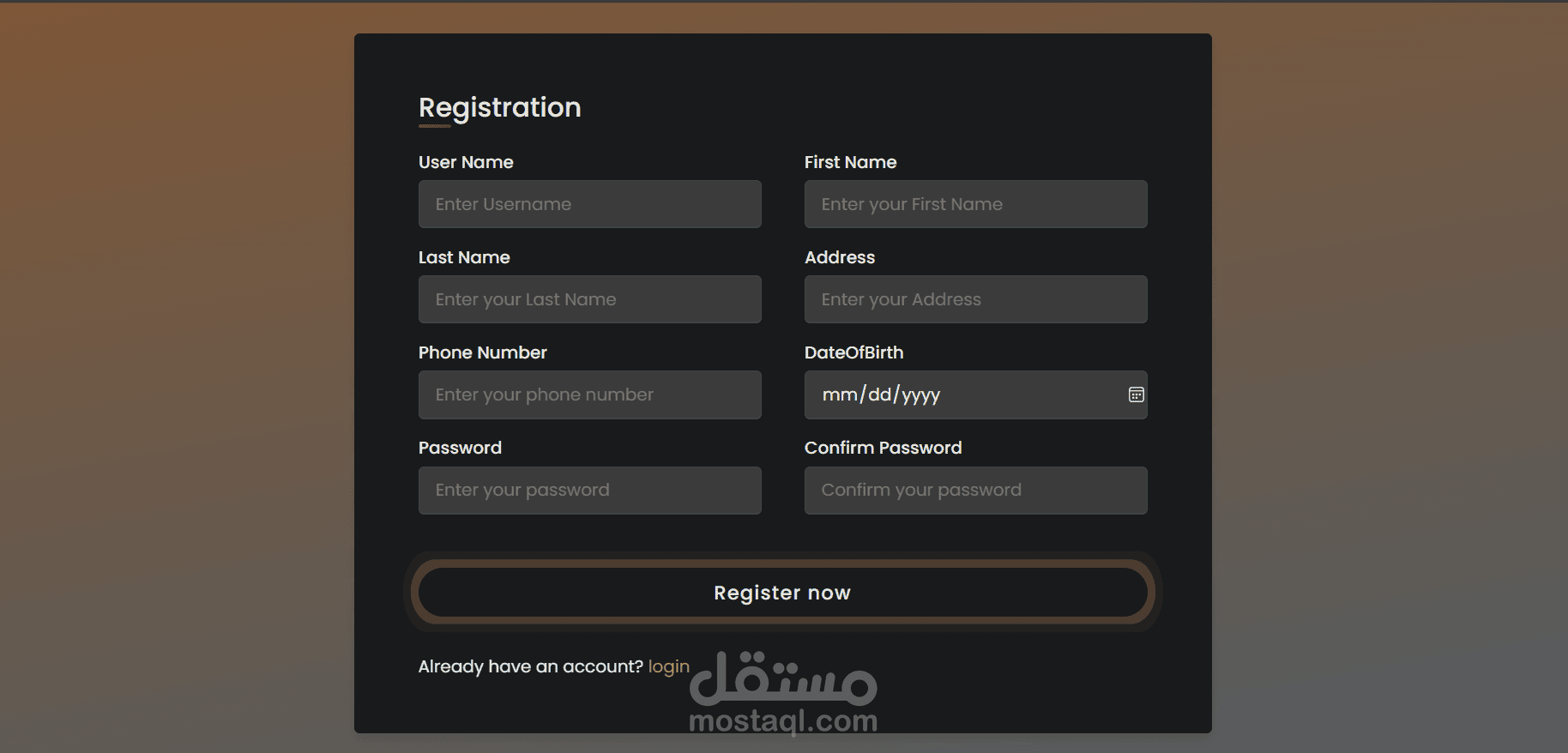Click the User Name label
1568x753 pixels.
[x=466, y=162]
